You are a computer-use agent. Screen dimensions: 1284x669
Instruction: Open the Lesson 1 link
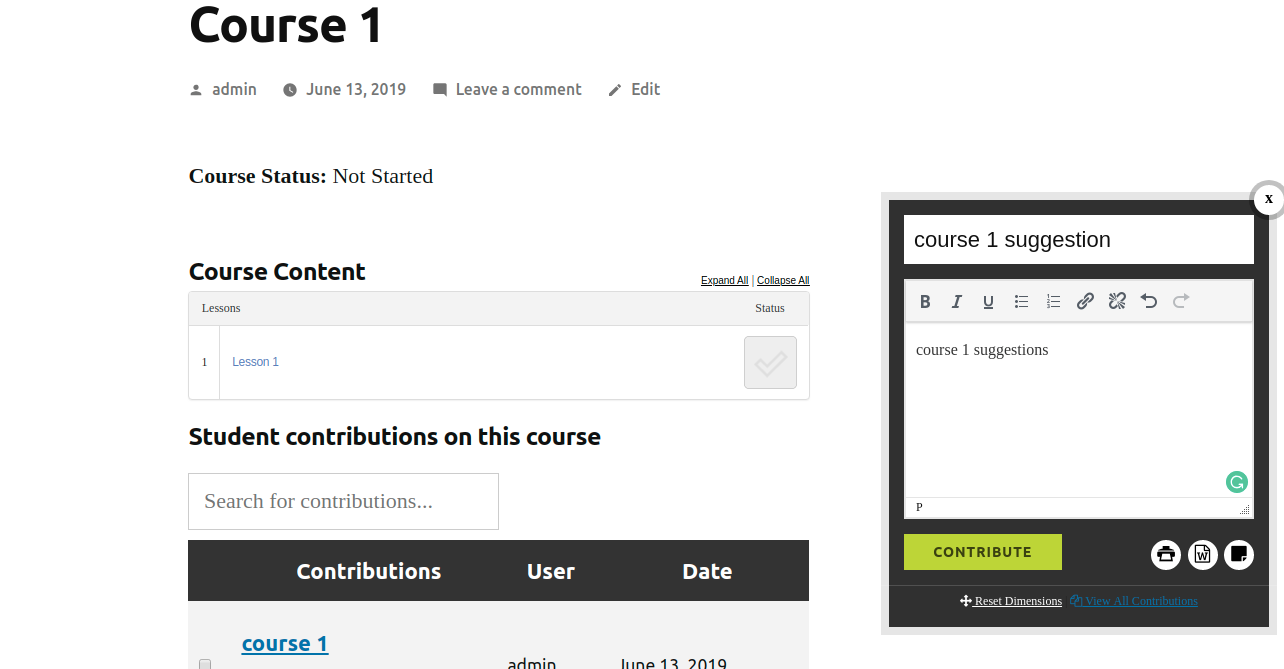tap(255, 362)
